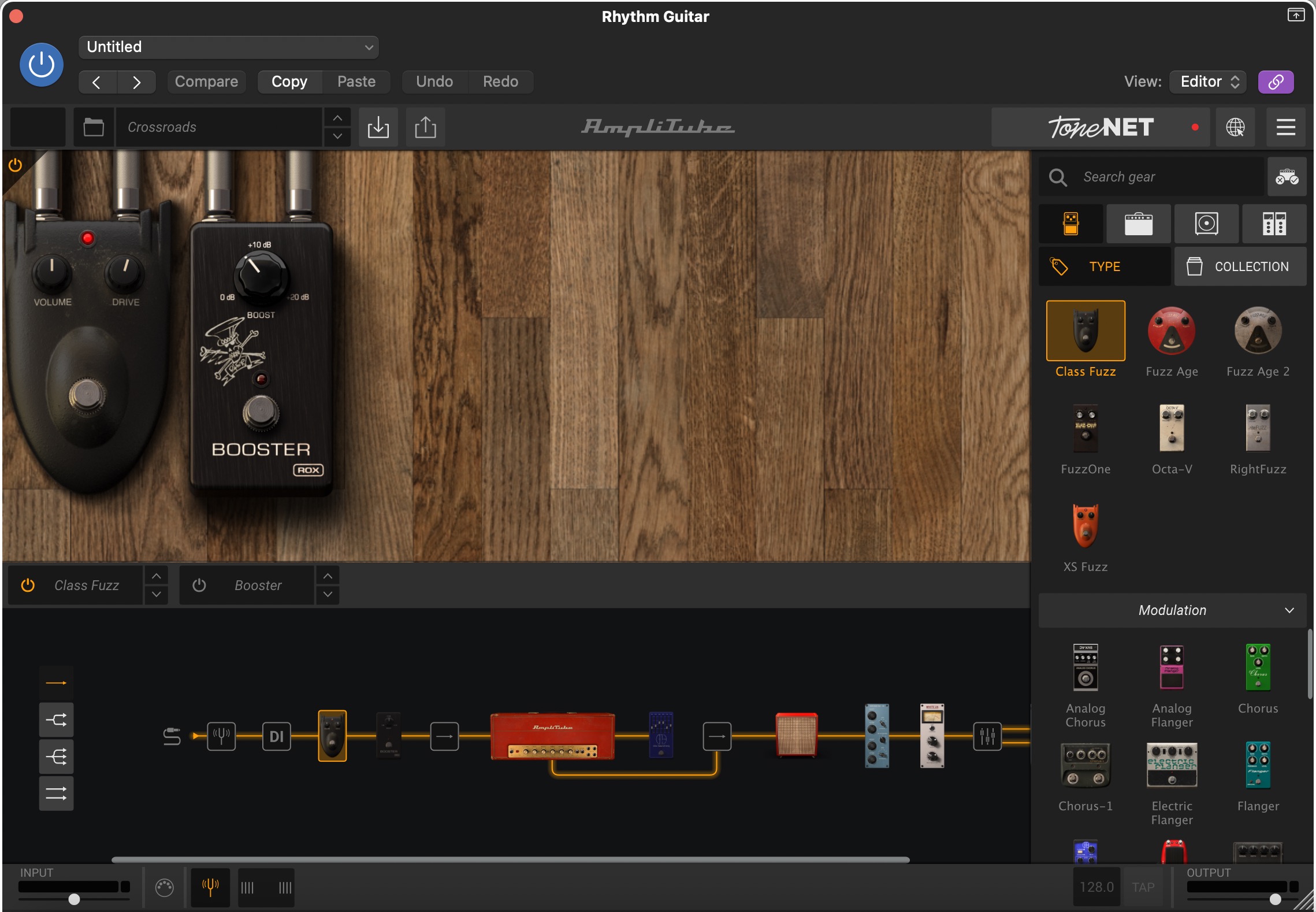Click the Paste button
This screenshot has height=912, width=1316.
(356, 81)
